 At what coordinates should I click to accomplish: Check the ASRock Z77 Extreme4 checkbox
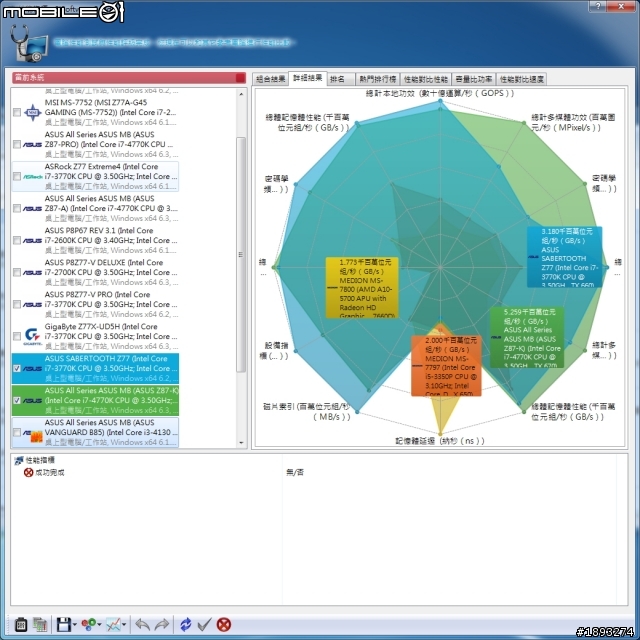17,176
